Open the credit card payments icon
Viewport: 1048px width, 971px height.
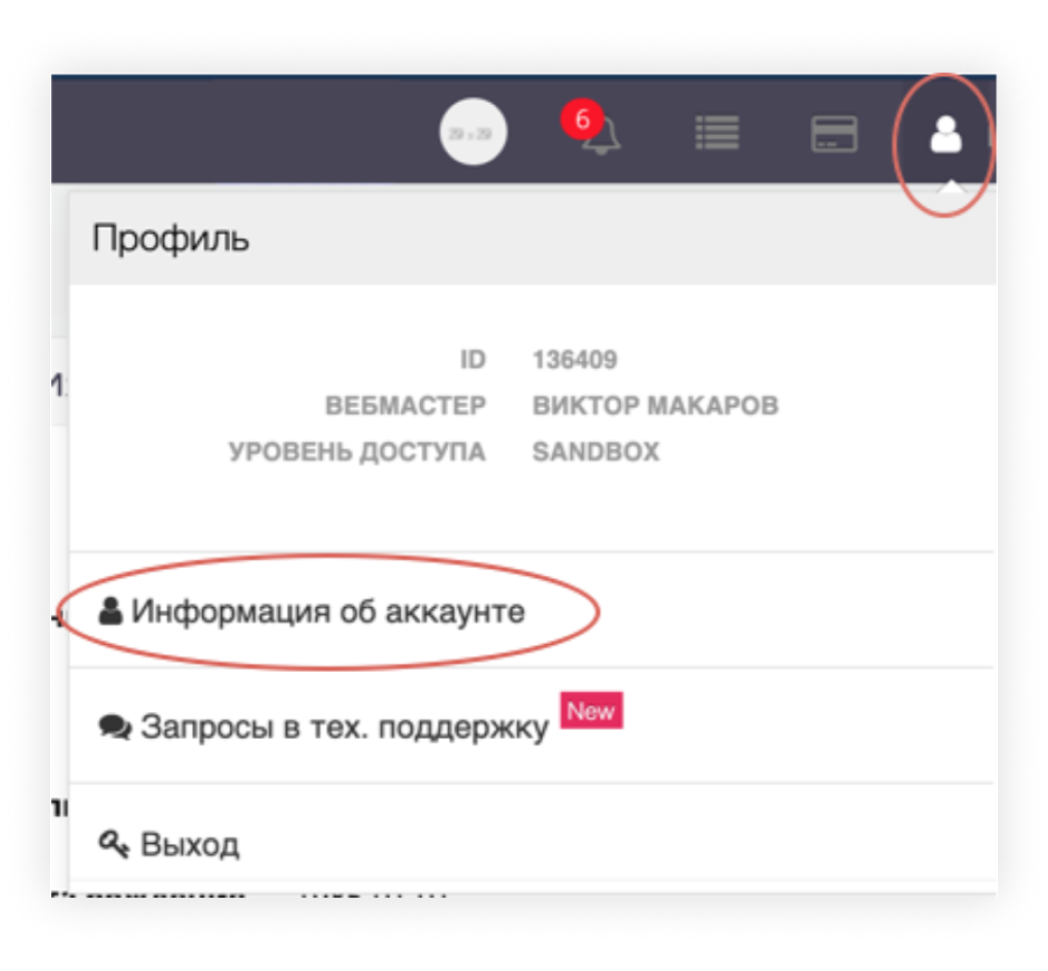[833, 134]
